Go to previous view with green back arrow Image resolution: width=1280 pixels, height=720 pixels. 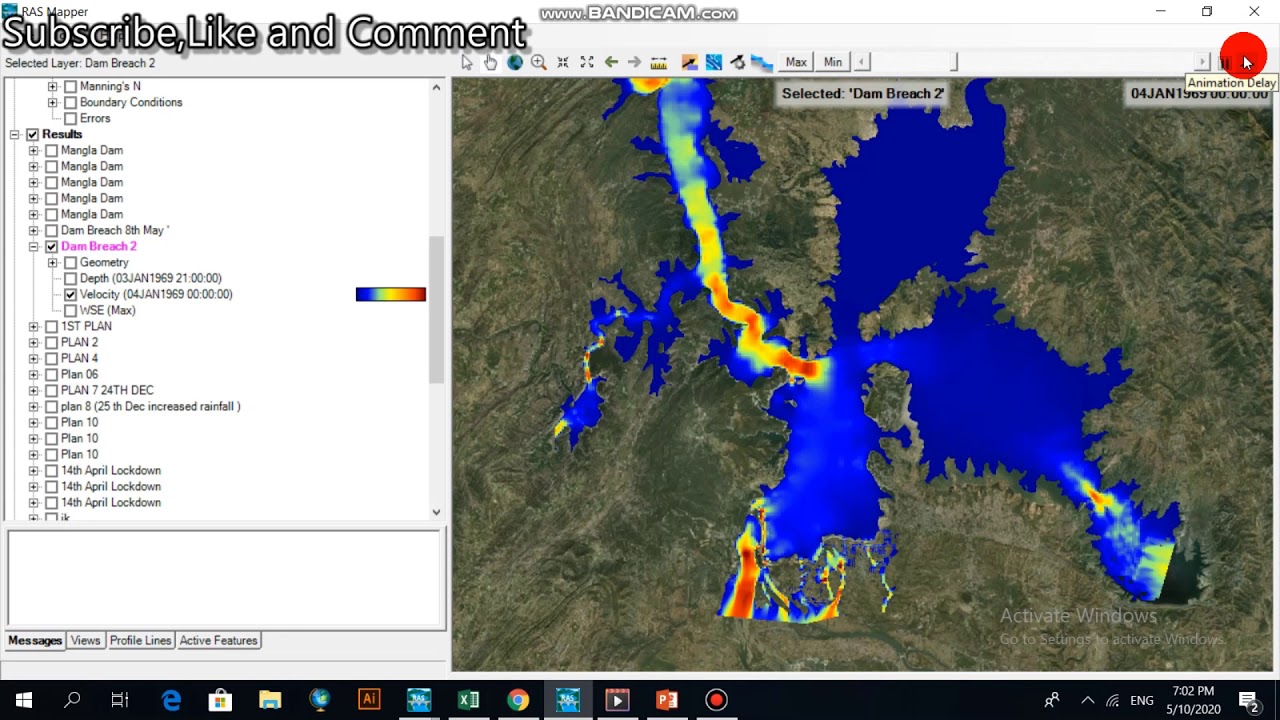[x=611, y=62]
